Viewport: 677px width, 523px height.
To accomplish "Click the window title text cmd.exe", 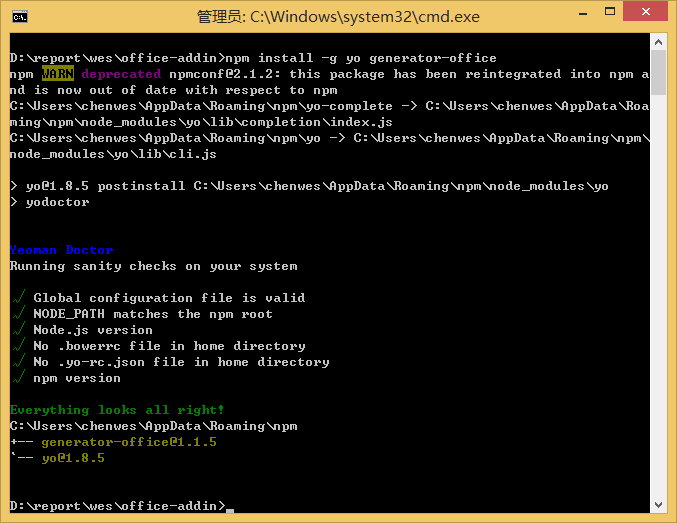I will coord(338,17).
